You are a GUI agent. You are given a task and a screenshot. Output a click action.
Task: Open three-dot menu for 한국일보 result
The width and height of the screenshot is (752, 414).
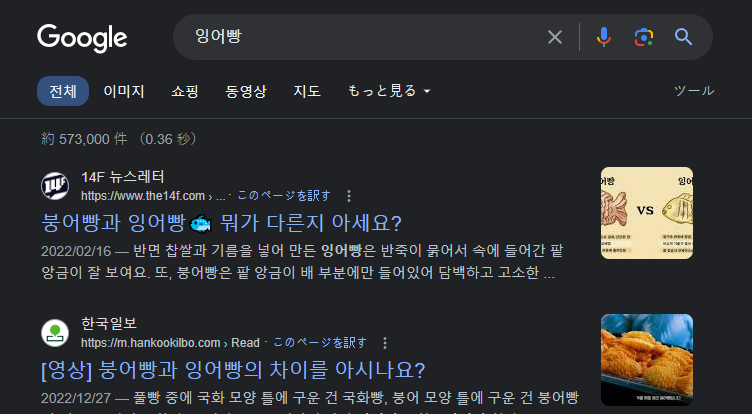click(385, 343)
